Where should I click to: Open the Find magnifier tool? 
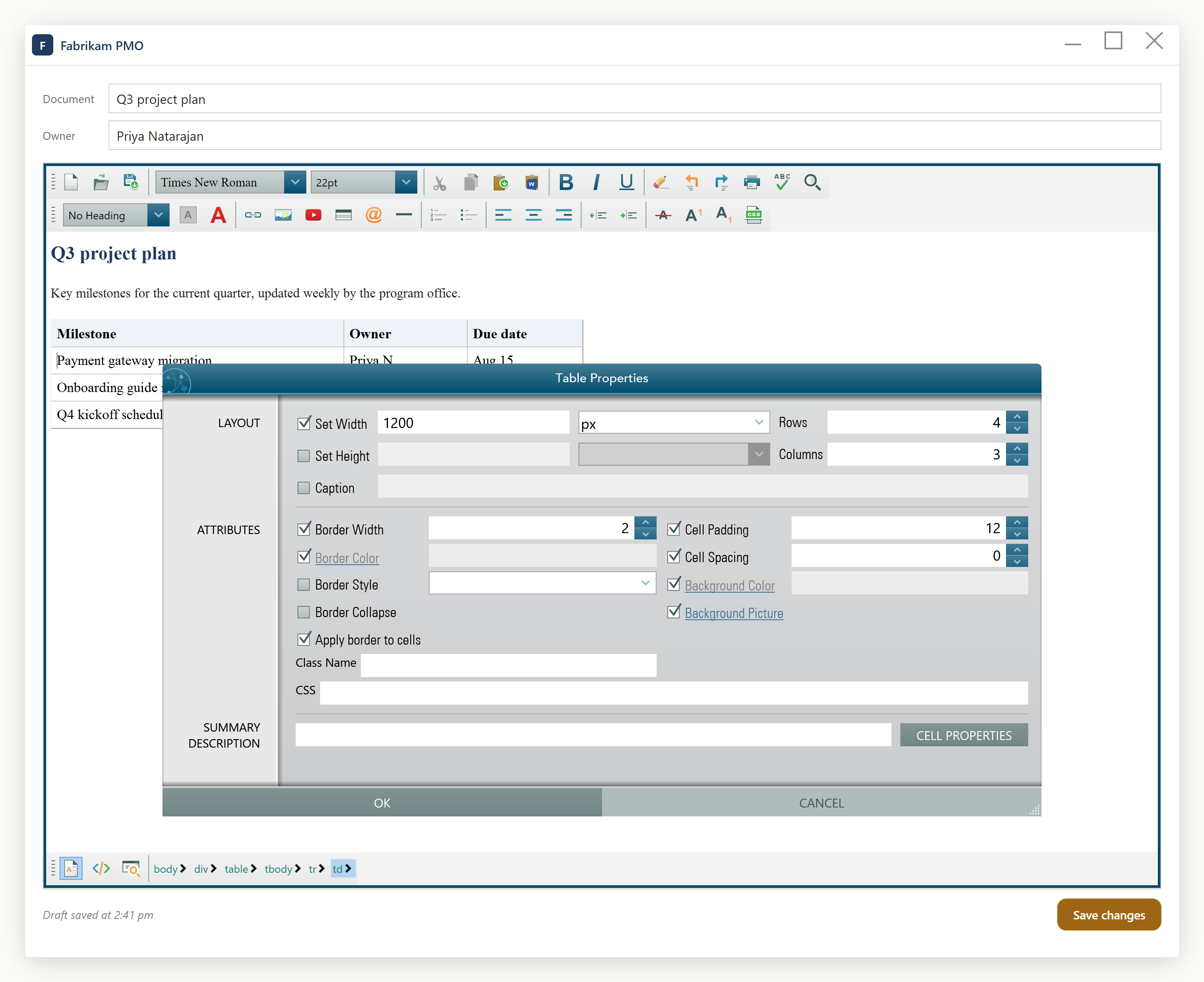click(813, 182)
